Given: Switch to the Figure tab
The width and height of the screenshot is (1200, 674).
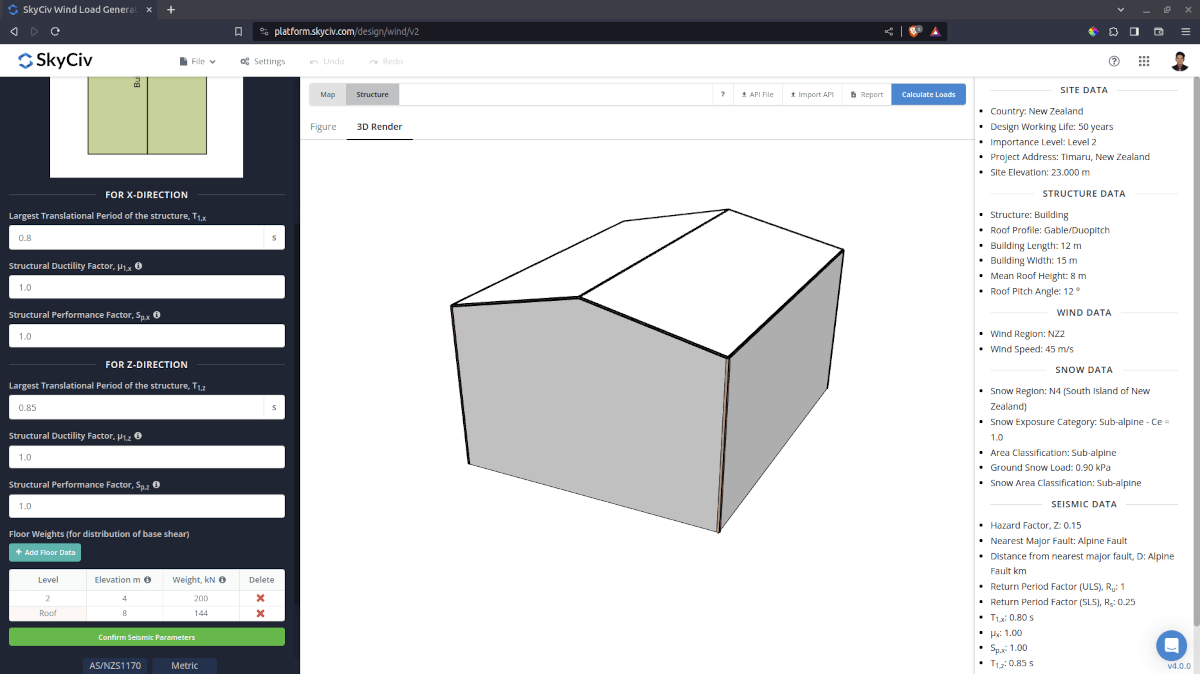Looking at the screenshot, I should coord(323,127).
